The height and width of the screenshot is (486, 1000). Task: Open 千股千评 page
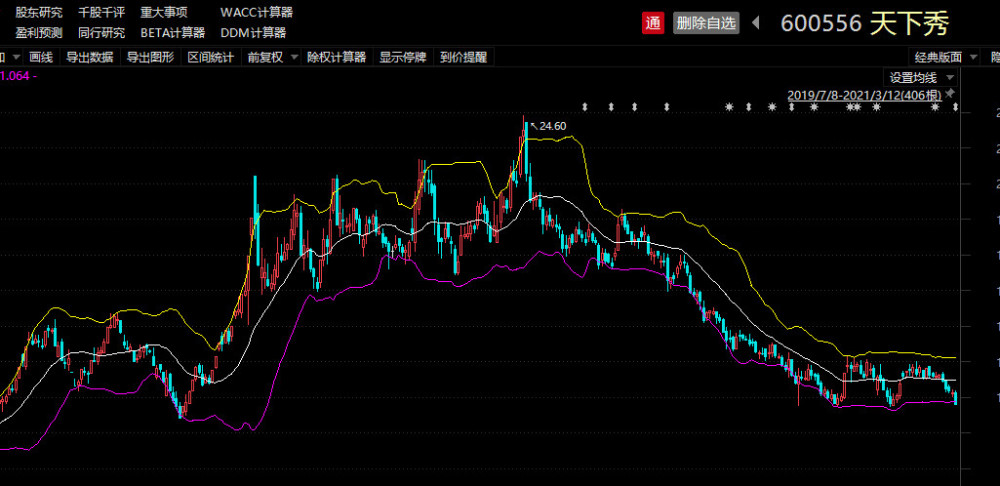pos(102,12)
